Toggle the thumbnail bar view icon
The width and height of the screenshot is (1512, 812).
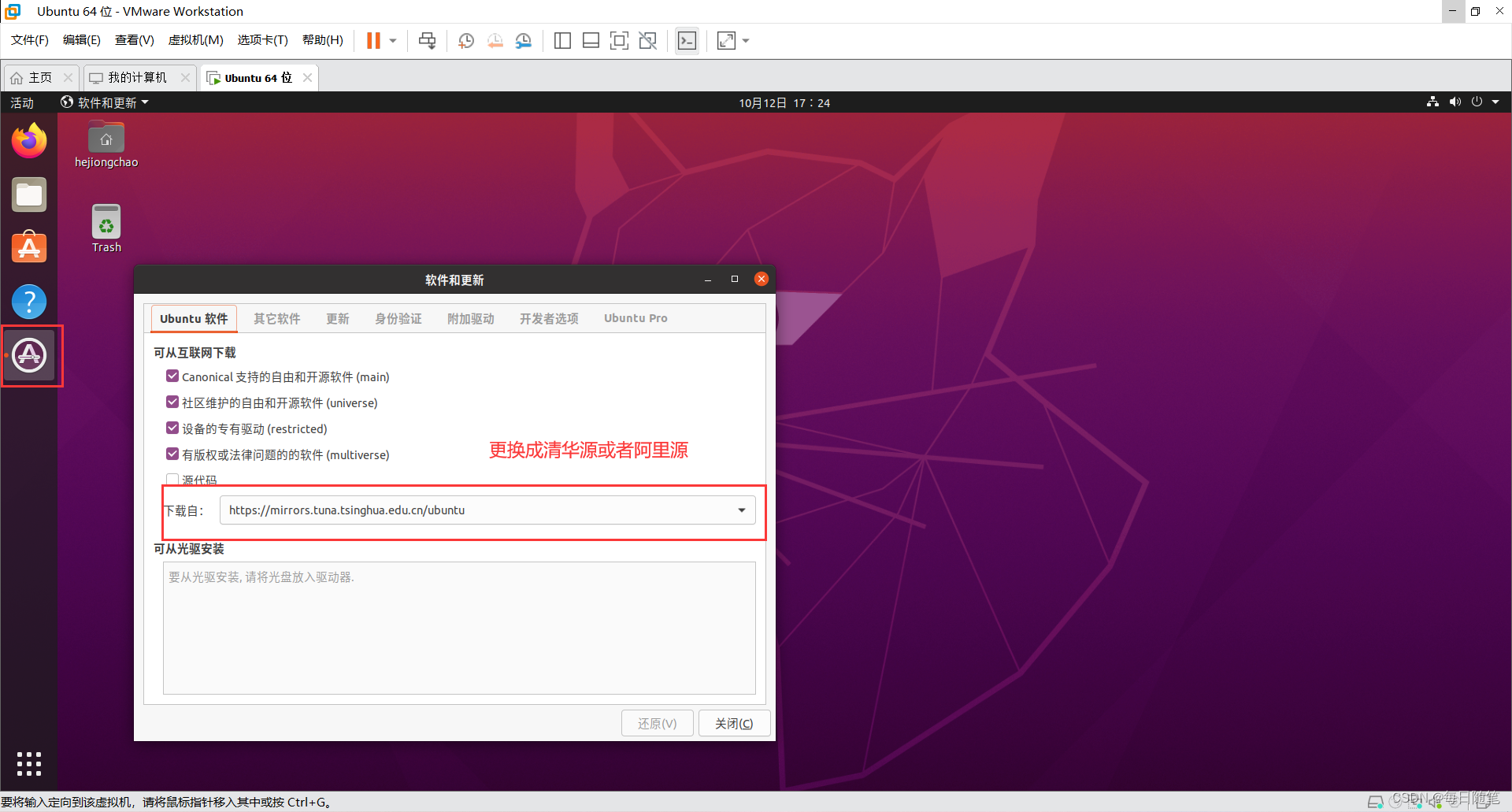point(591,40)
